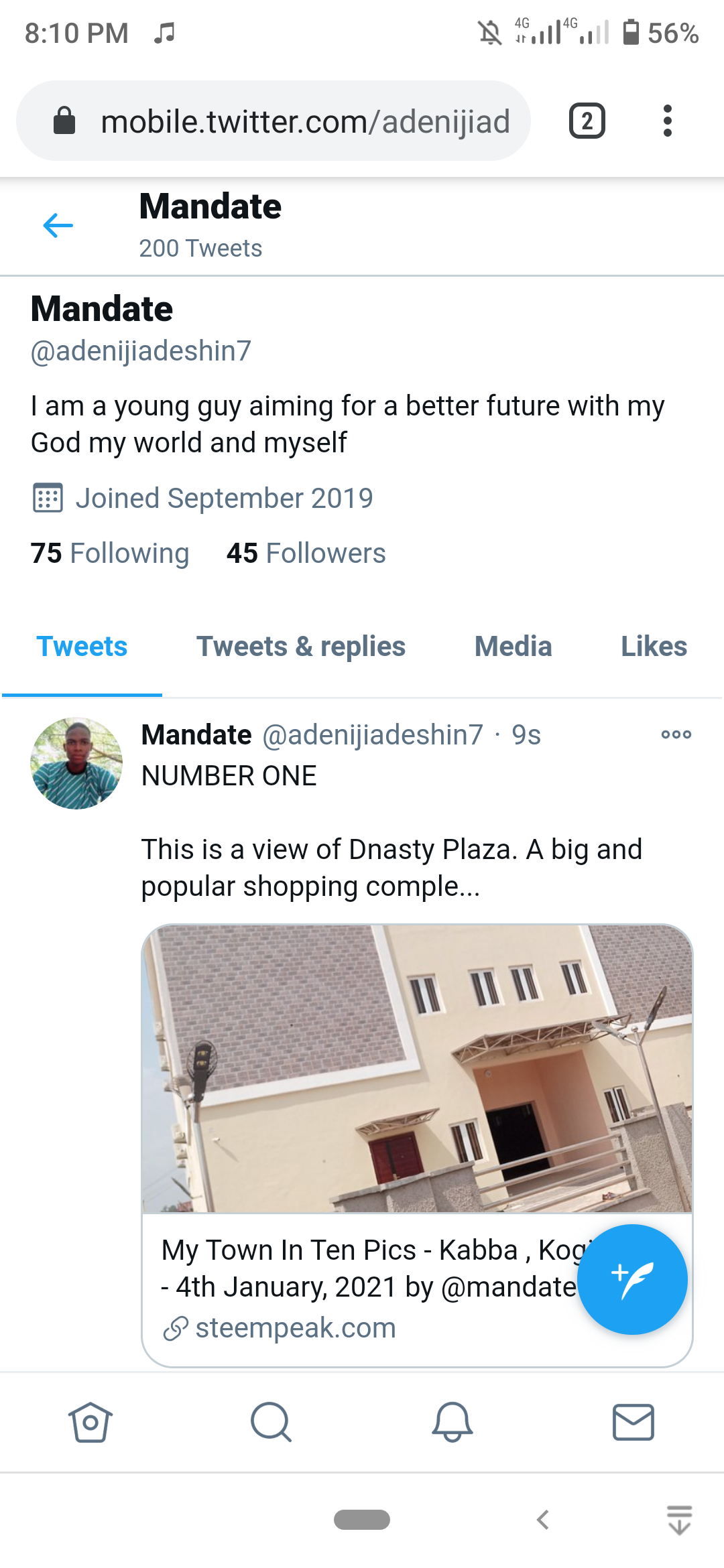Tap the compose tweet floating button

coord(631,1279)
